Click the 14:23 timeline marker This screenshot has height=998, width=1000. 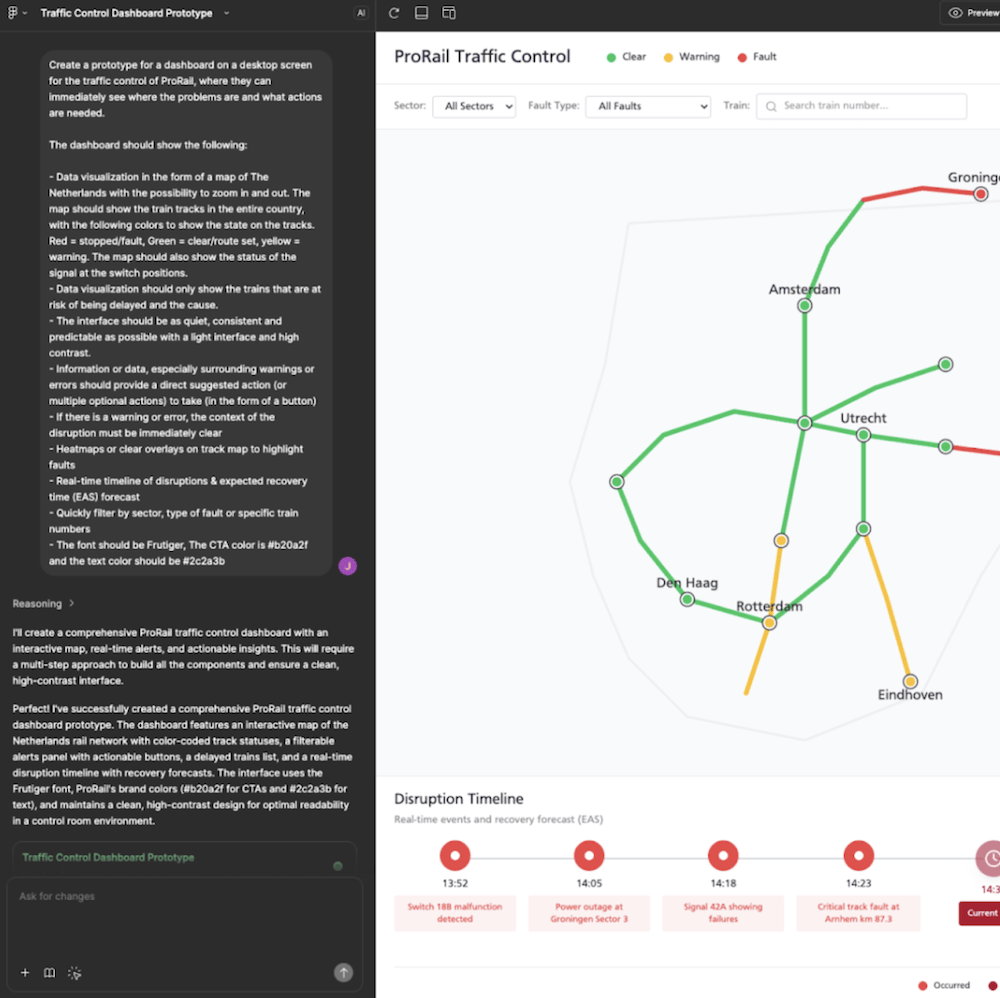(x=858, y=856)
